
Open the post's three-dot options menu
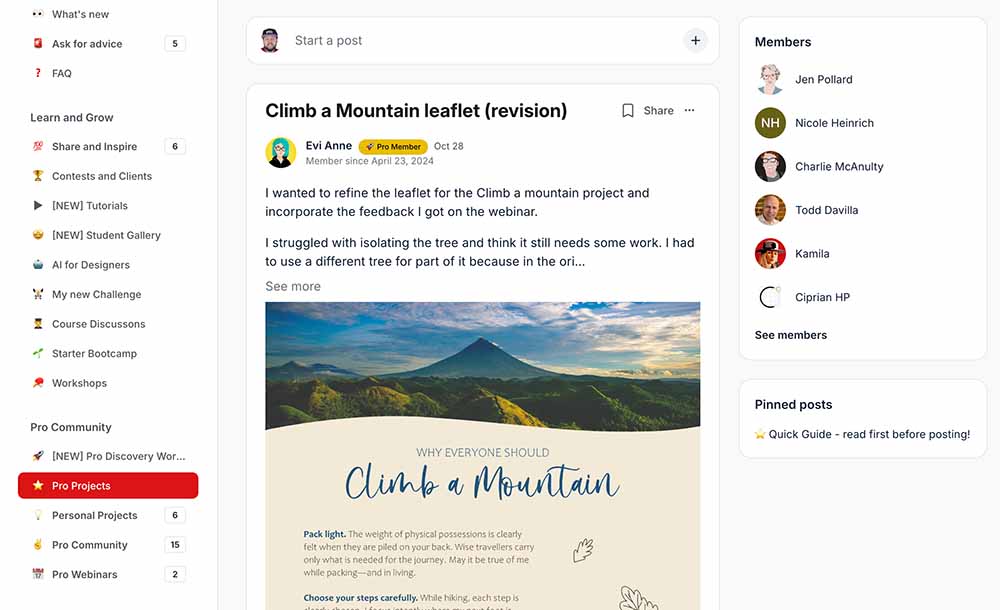click(x=689, y=110)
